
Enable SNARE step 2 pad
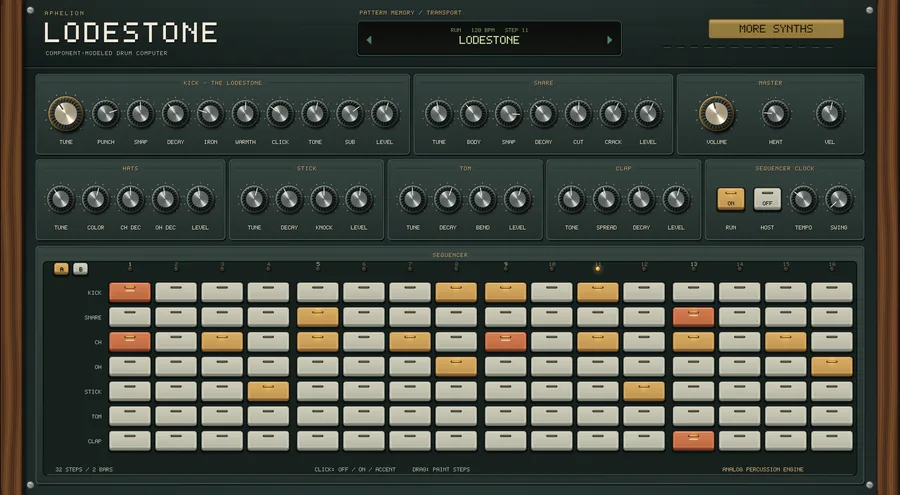pos(176,317)
